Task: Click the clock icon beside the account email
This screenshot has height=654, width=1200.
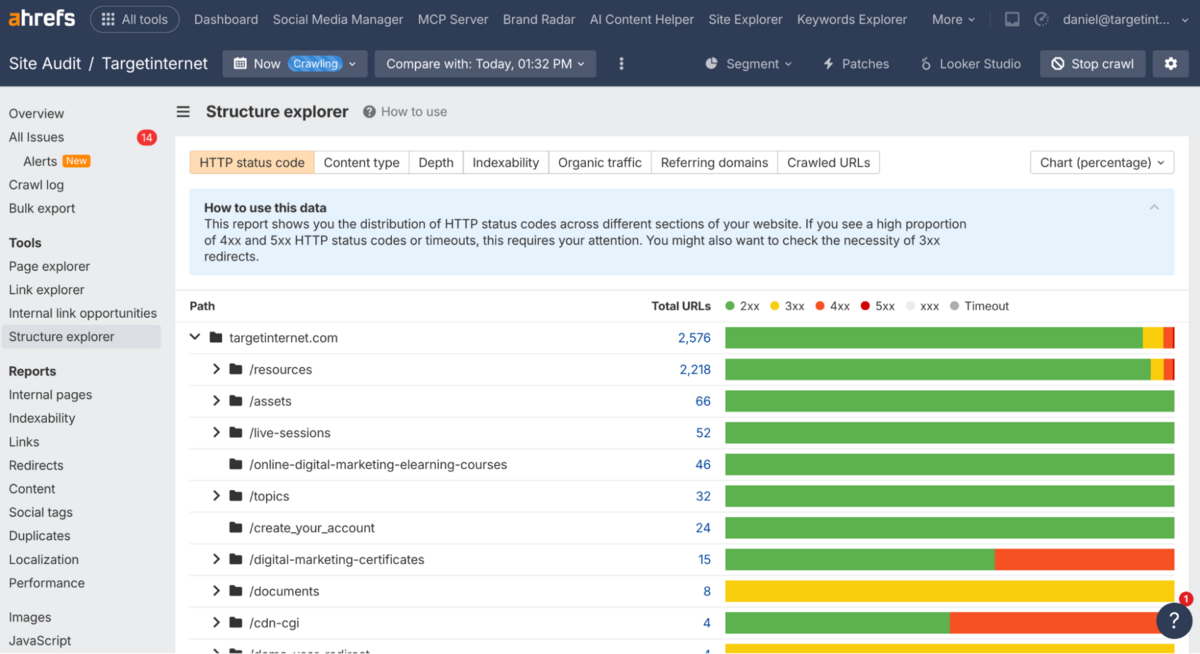Action: (x=1041, y=19)
